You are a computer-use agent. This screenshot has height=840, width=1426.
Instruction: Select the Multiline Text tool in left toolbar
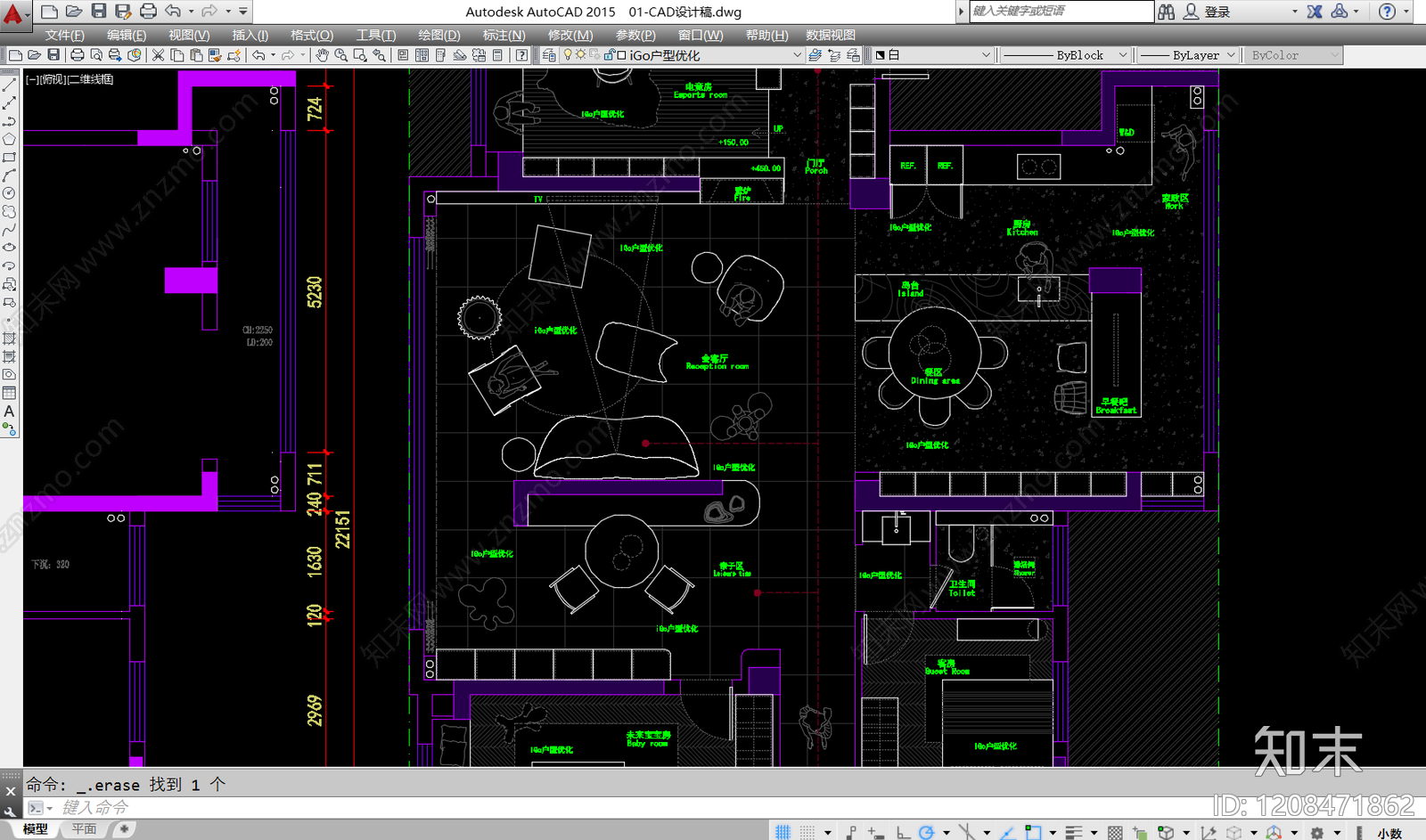coord(9,412)
